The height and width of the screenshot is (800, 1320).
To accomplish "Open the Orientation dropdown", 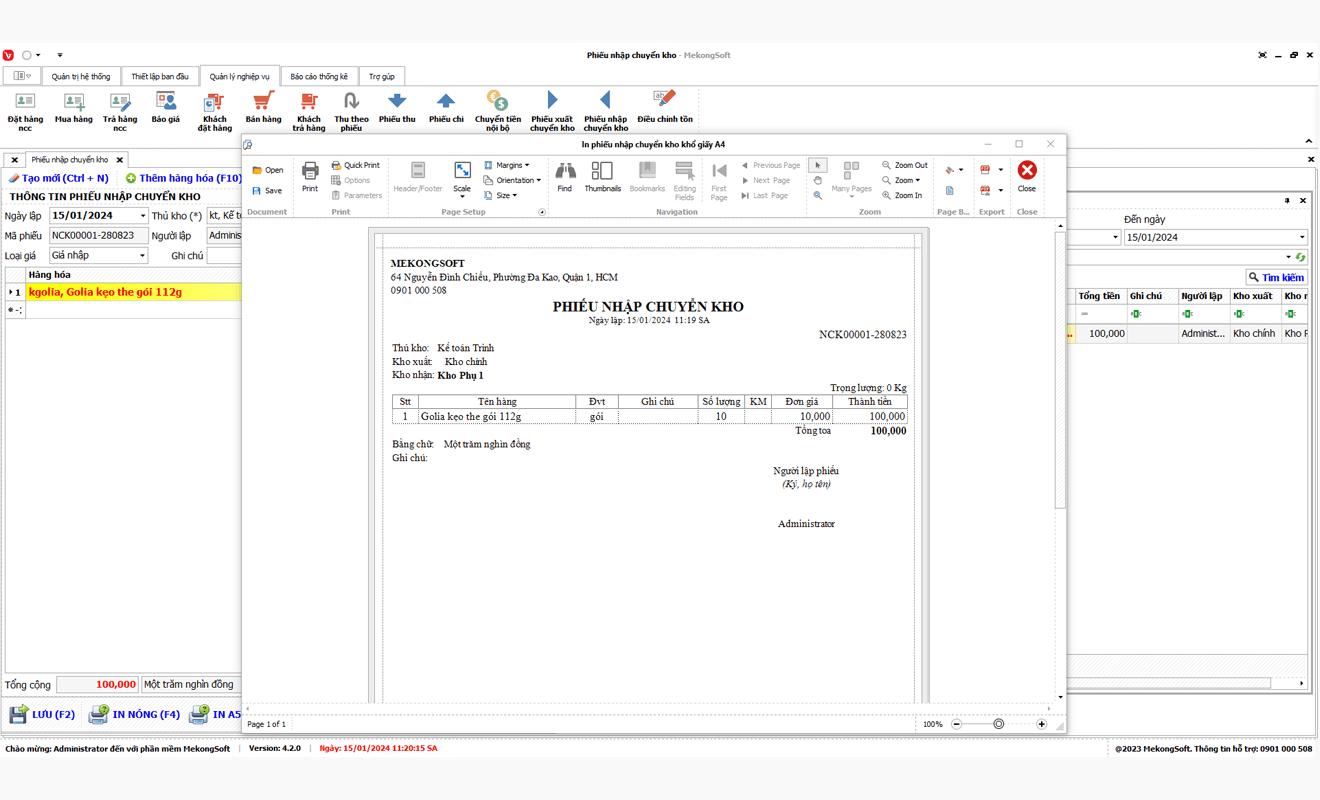I will point(512,180).
